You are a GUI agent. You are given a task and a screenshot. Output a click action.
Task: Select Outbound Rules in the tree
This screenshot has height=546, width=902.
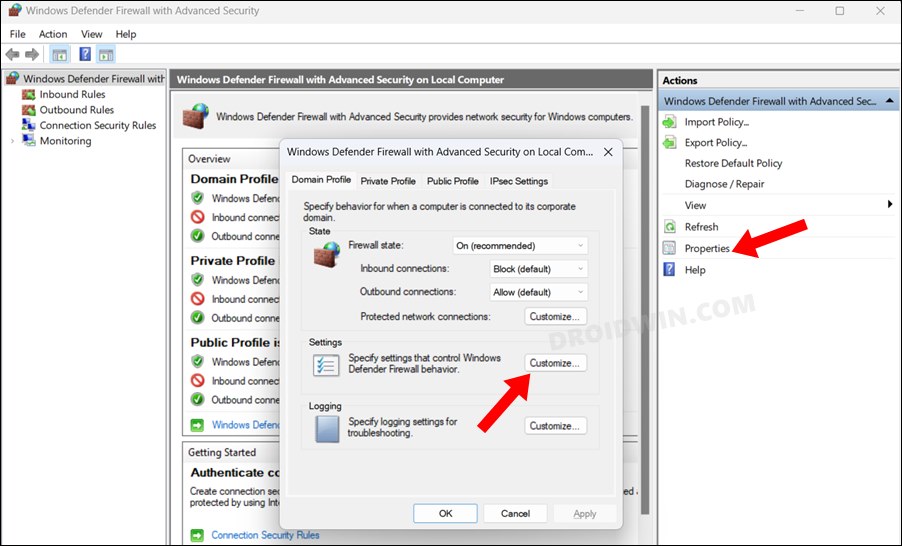pyautogui.click(x=77, y=110)
